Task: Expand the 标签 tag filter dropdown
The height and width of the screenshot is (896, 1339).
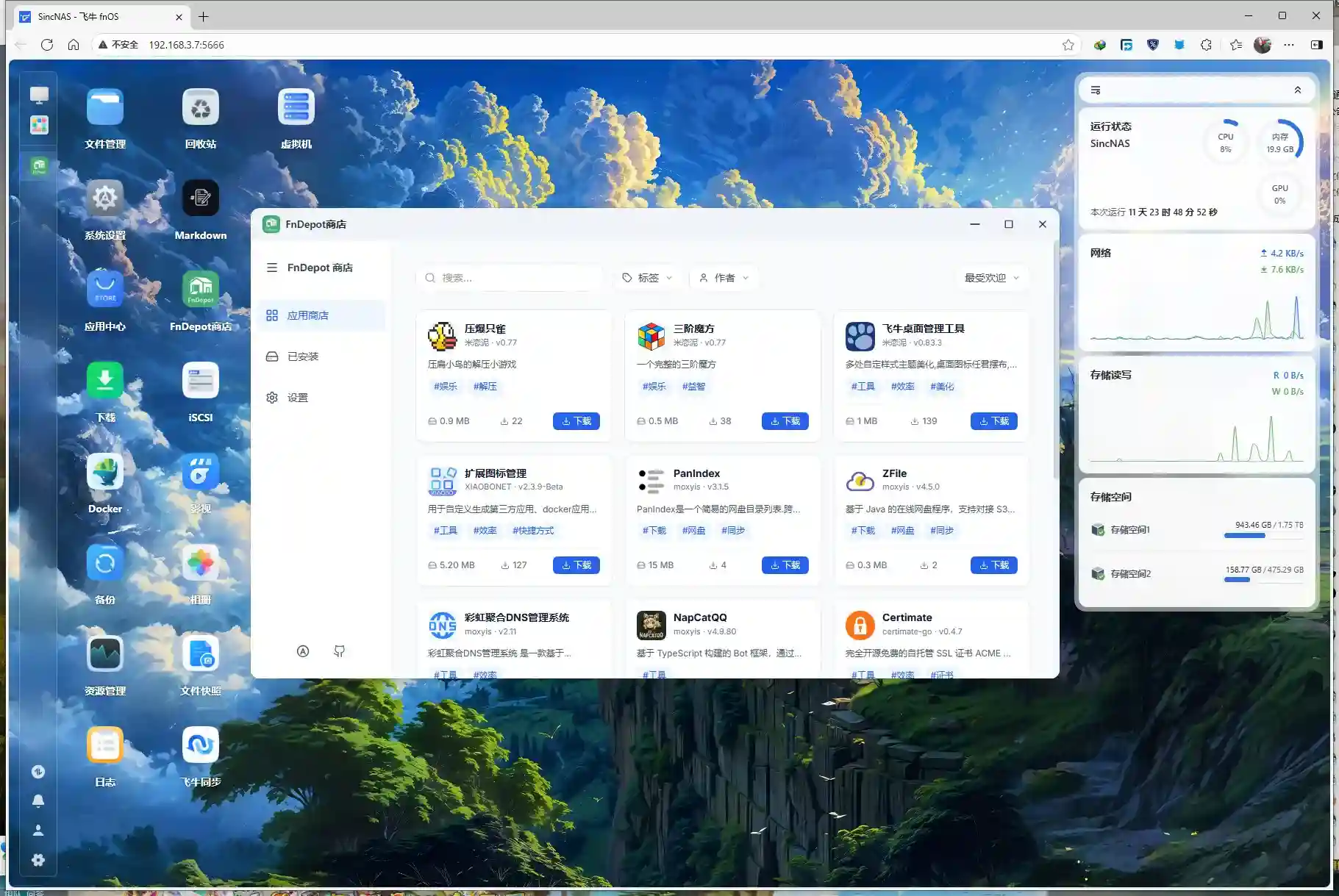Action: pos(647,278)
